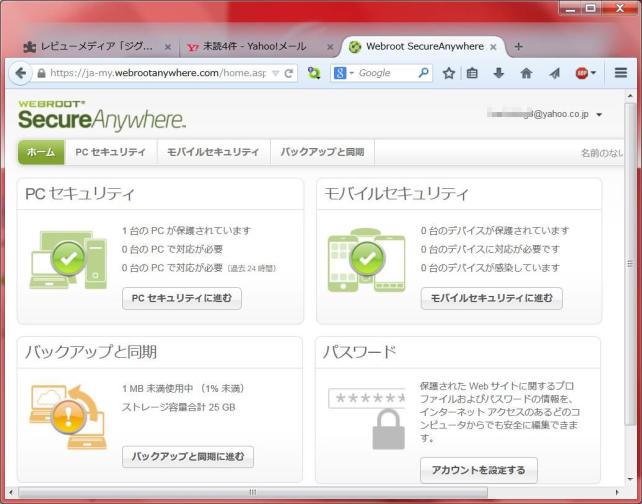Image resolution: width=642 pixels, height=504 pixels.
Task: Click the mobile devices checkmark icon
Action: pyautogui.click(x=367, y=258)
